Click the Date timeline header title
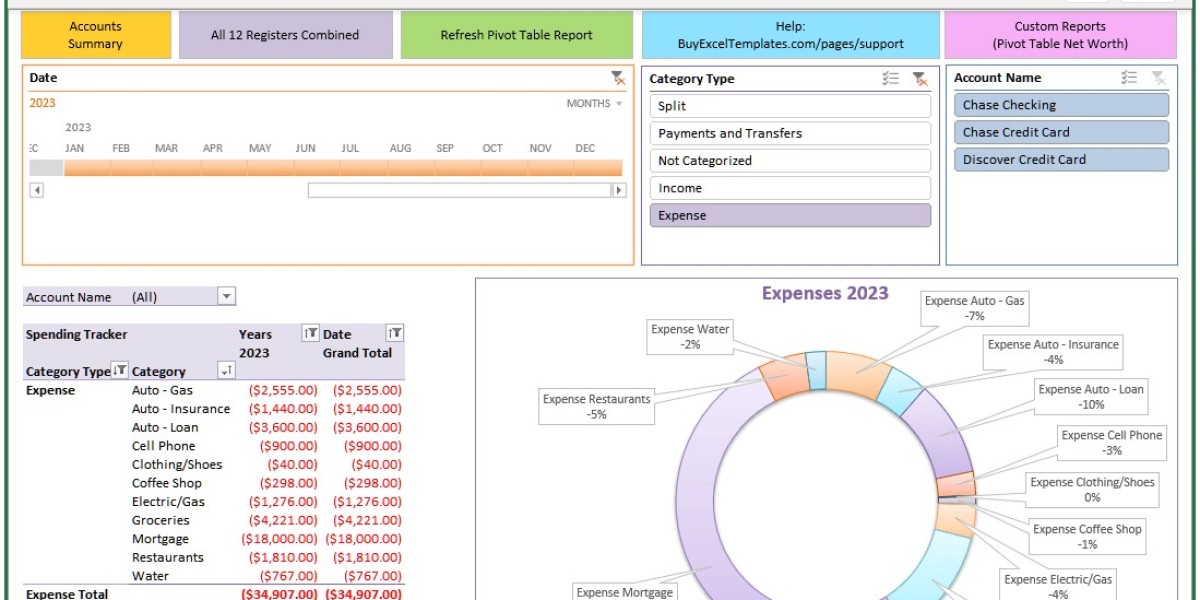Screen dimensions: 1200x600 pyautogui.click(x=43, y=78)
